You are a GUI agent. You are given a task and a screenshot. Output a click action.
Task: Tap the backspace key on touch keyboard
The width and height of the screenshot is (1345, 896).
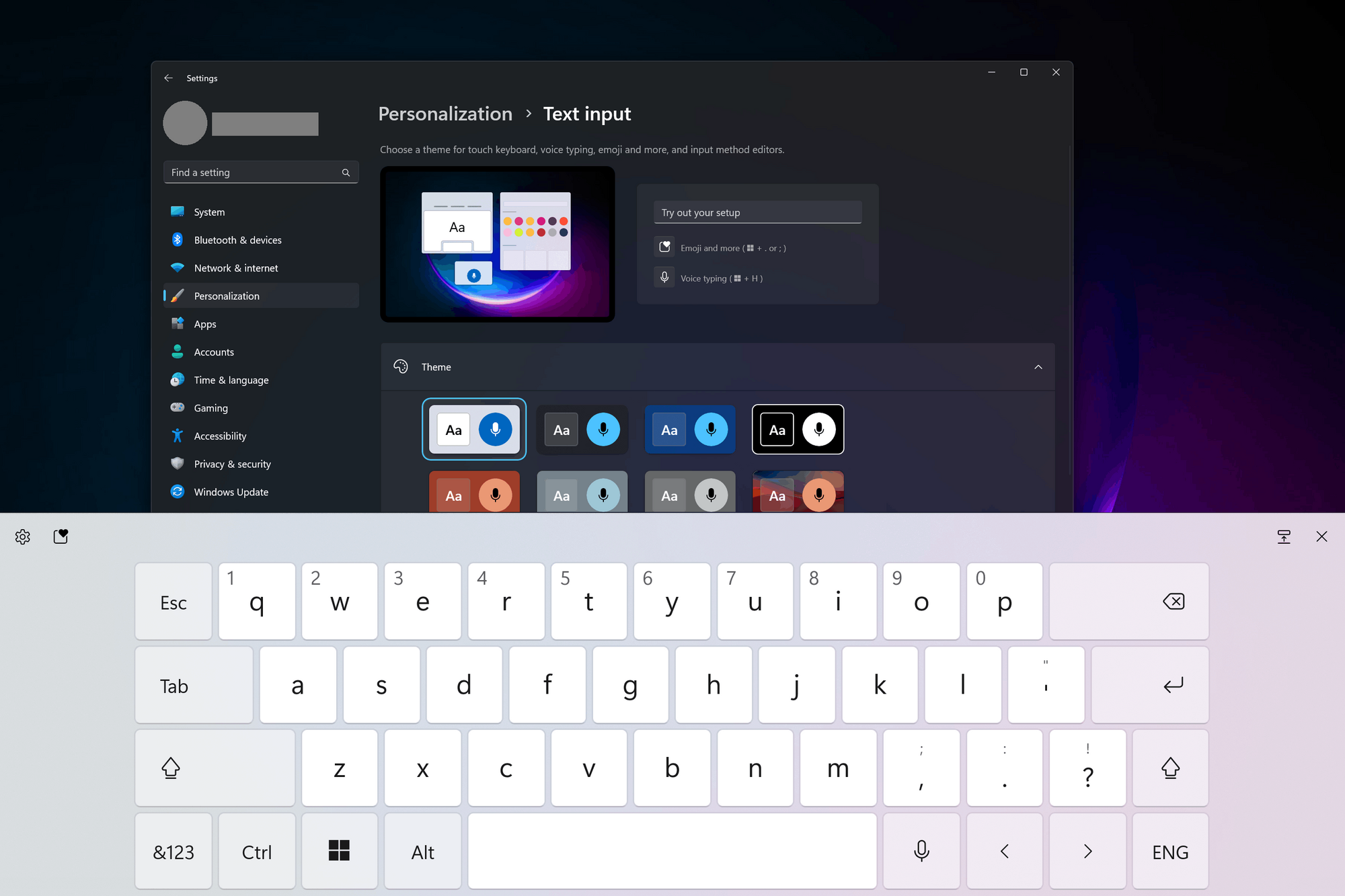click(x=1129, y=602)
